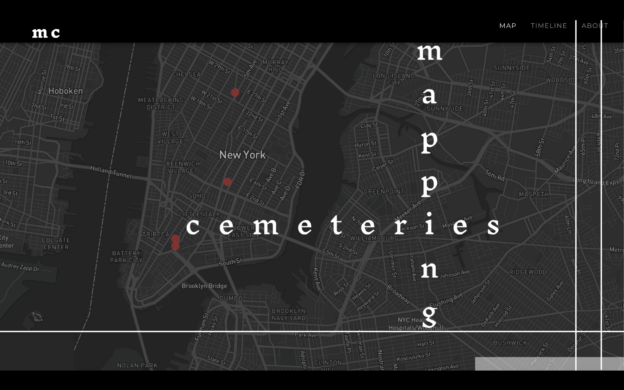Click the Hoboken map label
Screen dimensions: 624x390
click(66, 91)
